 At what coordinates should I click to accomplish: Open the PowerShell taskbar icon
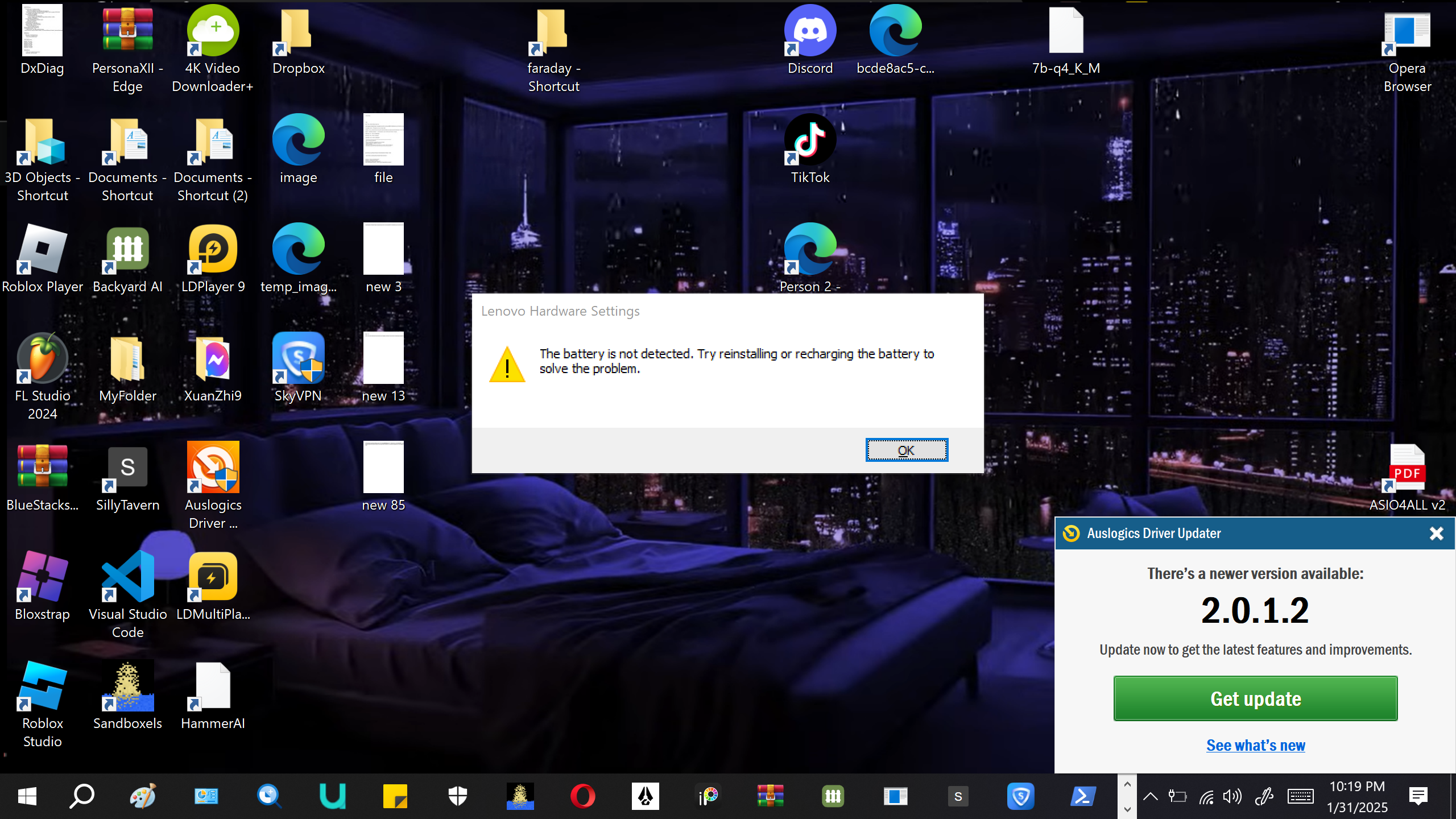coord(1083,796)
